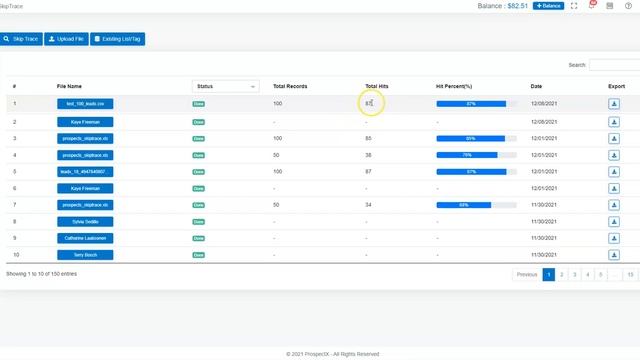Click the 12/08/2021 date in row 1
The width and height of the screenshot is (640, 360).
point(544,104)
